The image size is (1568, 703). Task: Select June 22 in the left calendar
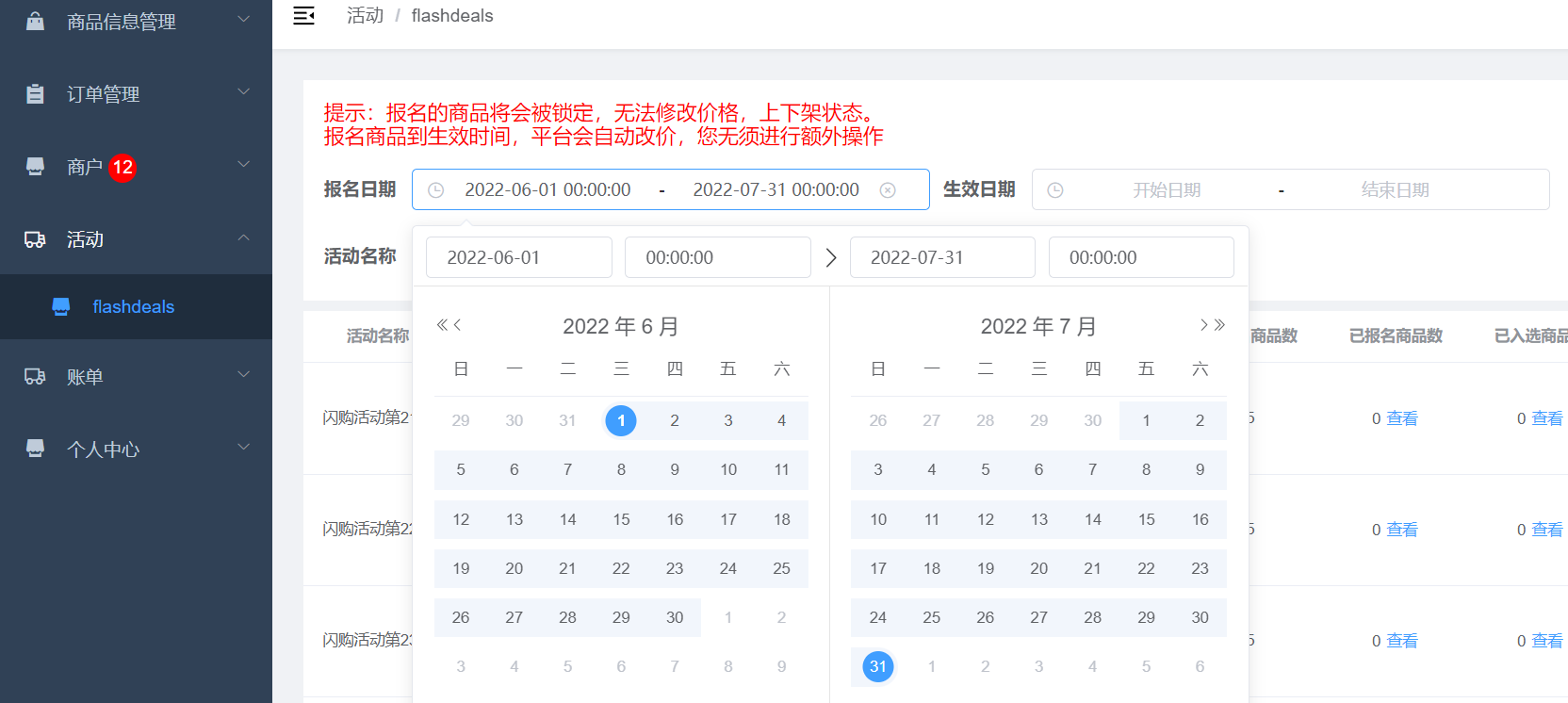pyautogui.click(x=621, y=568)
